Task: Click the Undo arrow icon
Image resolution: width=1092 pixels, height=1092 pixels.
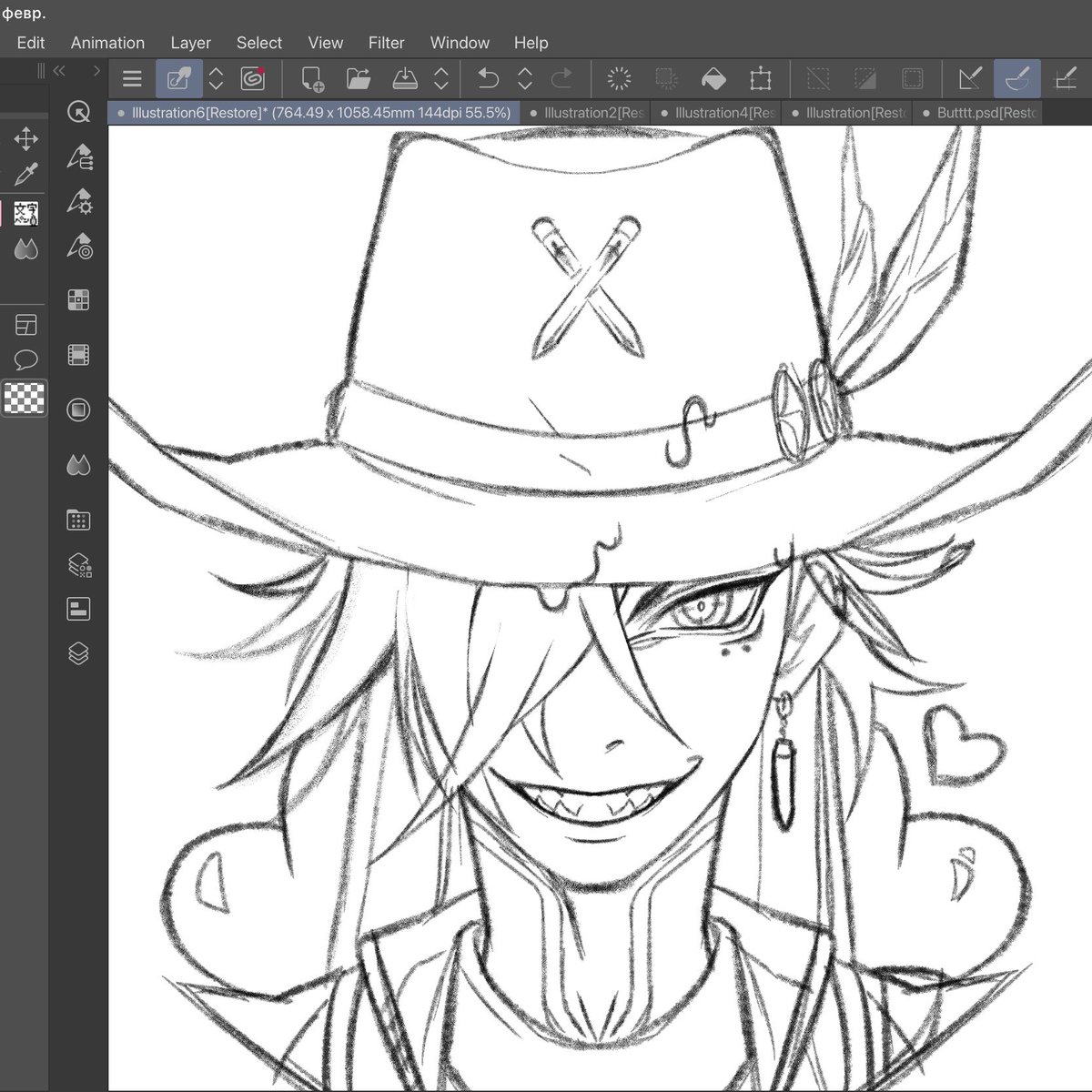Action: [488, 79]
